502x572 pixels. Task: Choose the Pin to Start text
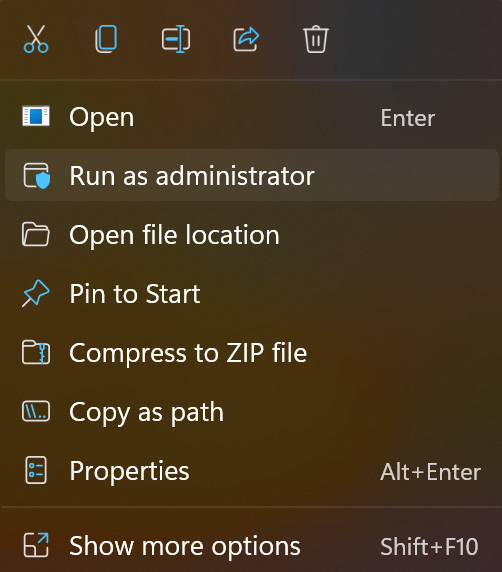coord(135,294)
